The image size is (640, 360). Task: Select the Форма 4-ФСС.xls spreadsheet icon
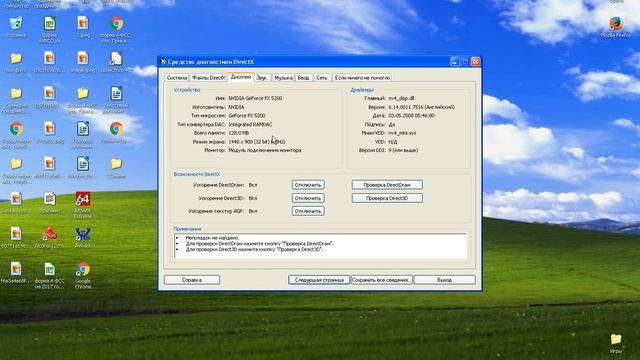(50, 23)
